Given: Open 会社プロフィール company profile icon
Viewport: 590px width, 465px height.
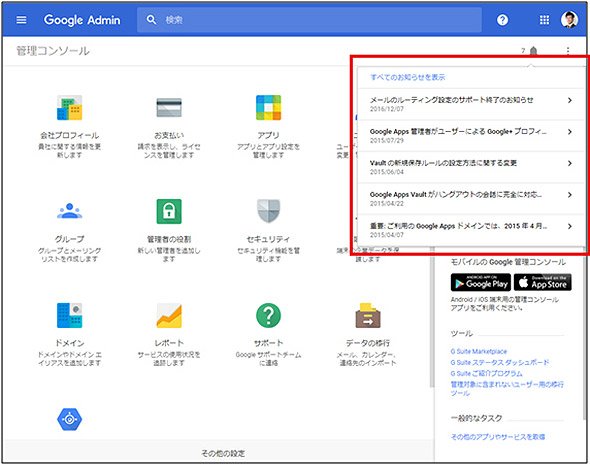Looking at the screenshot, I should (70, 108).
